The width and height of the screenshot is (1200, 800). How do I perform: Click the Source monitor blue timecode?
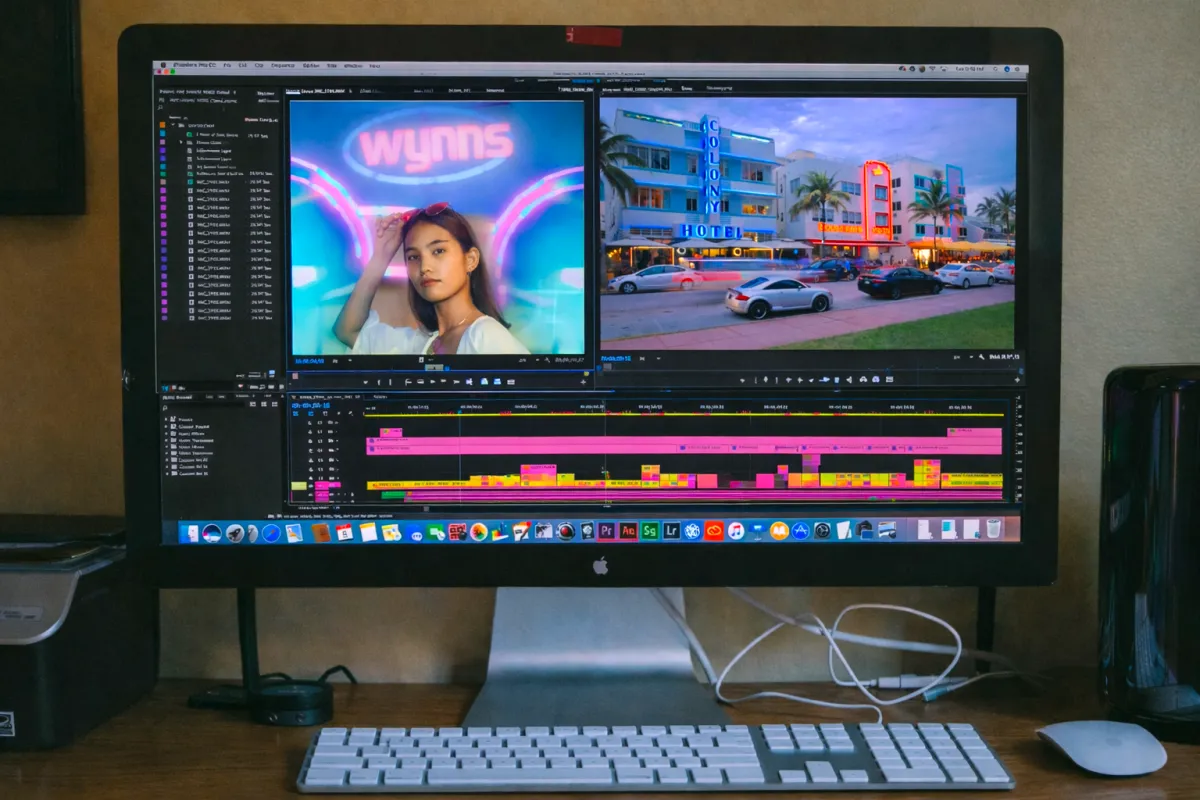point(308,360)
